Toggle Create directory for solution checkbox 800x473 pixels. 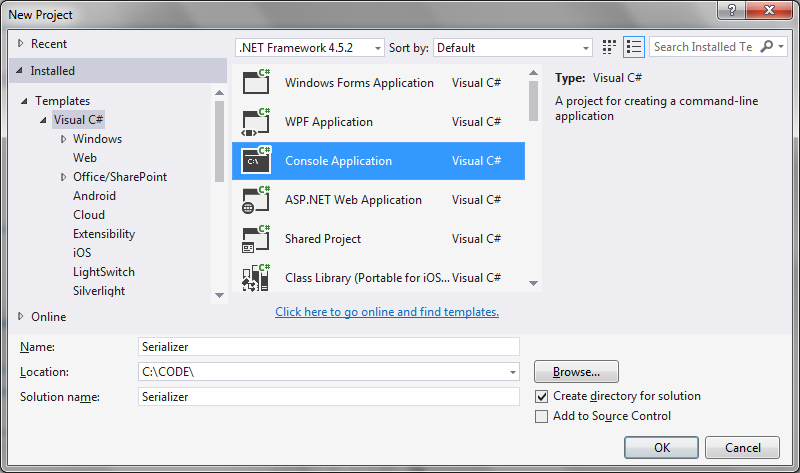coord(541,396)
